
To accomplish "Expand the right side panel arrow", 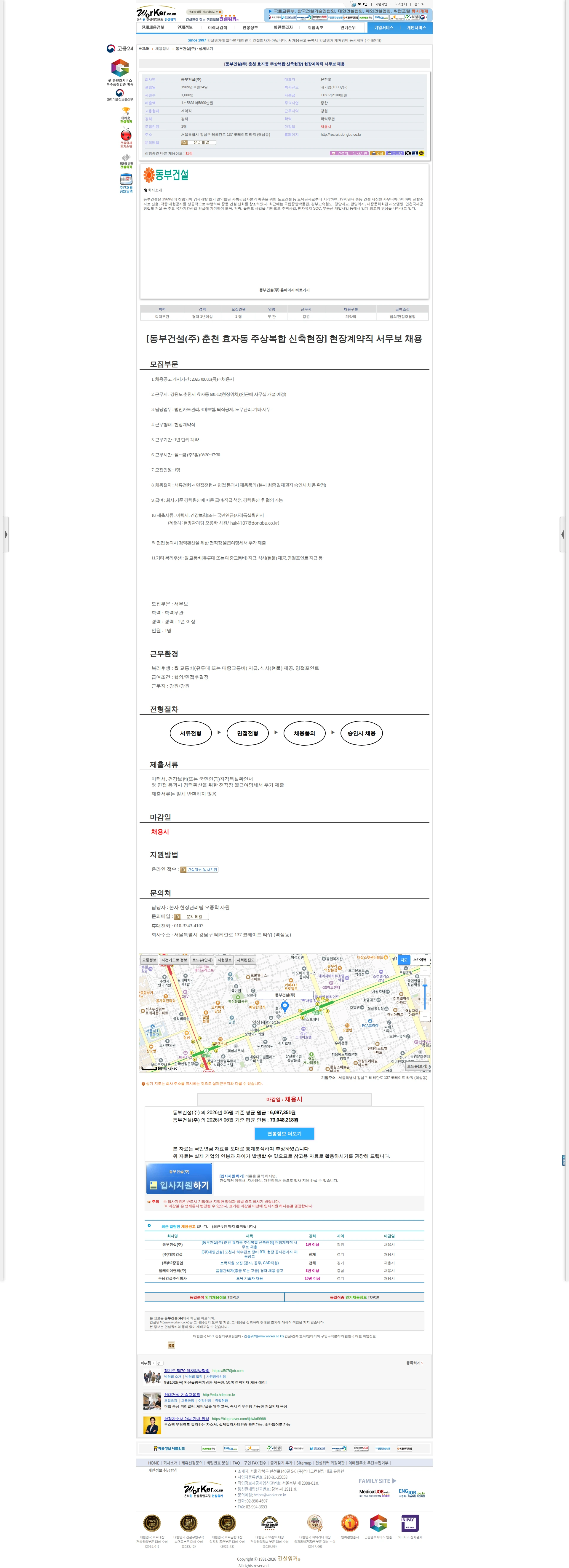I will click(x=563, y=535).
